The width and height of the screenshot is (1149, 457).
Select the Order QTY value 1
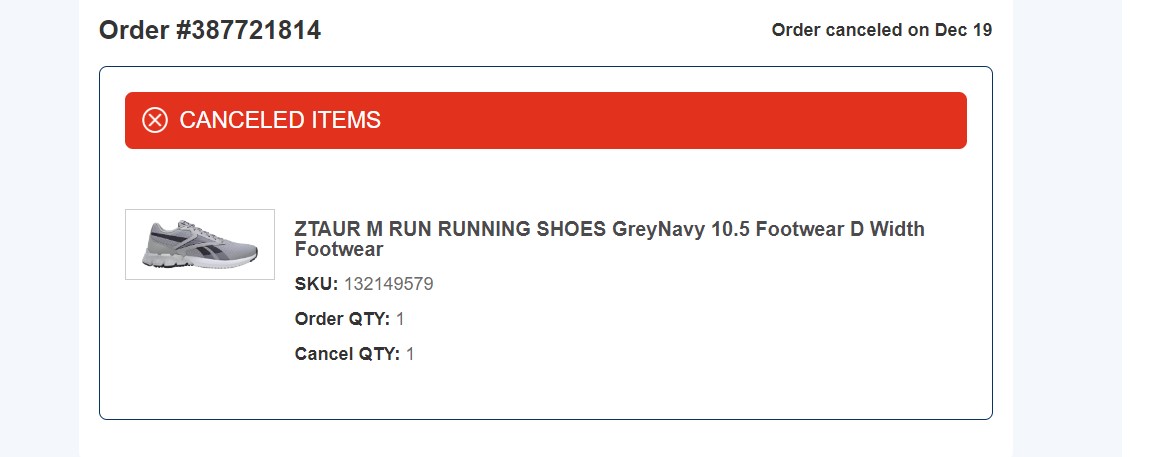point(401,319)
